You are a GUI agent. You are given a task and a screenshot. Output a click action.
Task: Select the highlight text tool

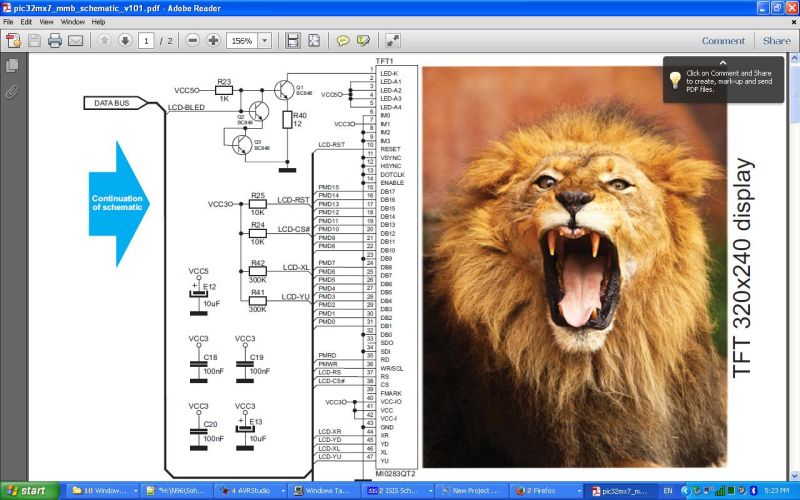click(363, 40)
